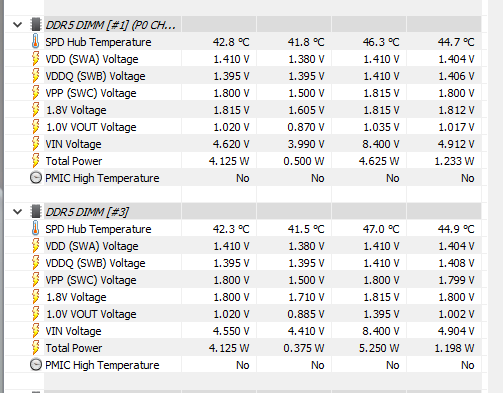
Task: Select DIMM #3 PMIC High Temperature row label
Action: (102, 365)
